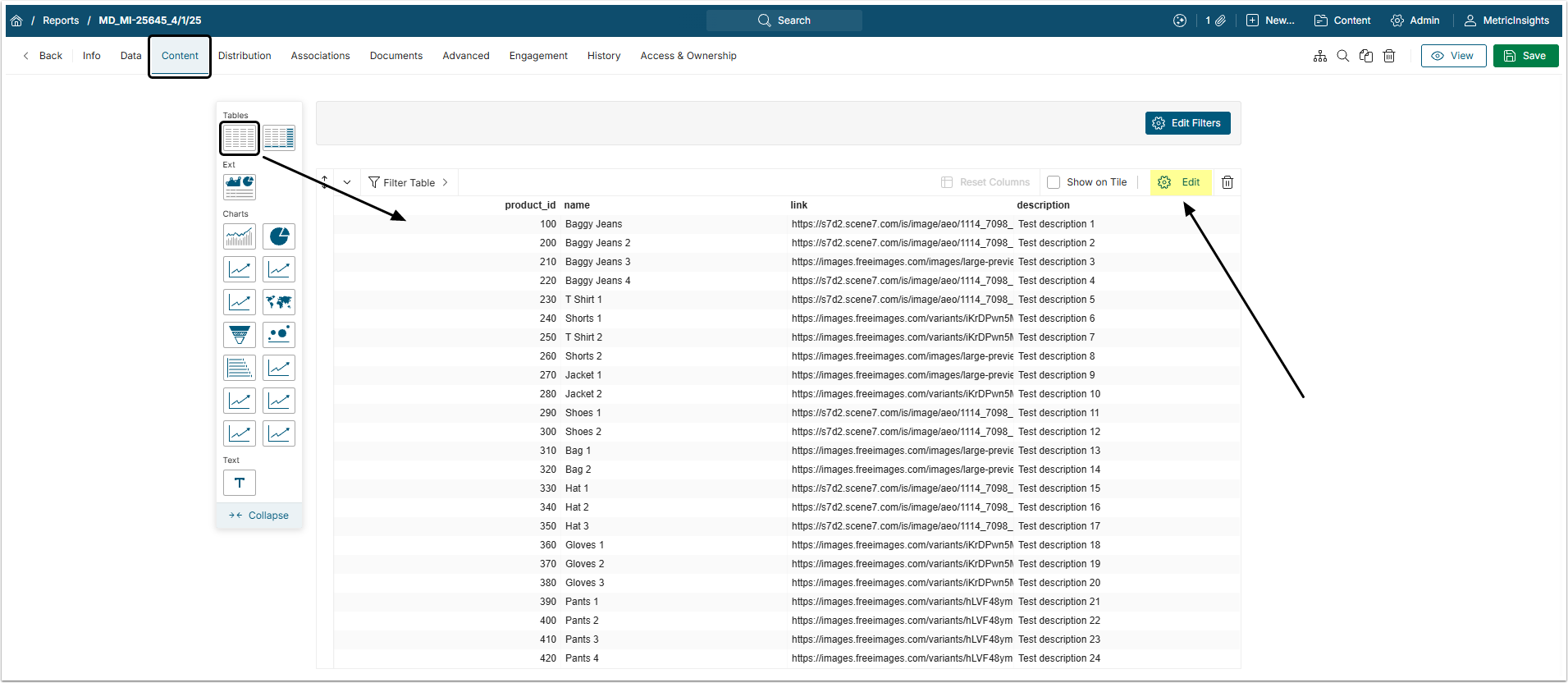The height and width of the screenshot is (683, 1568).
Task: Enable the Show on Tile checkbox
Action: (x=1054, y=182)
